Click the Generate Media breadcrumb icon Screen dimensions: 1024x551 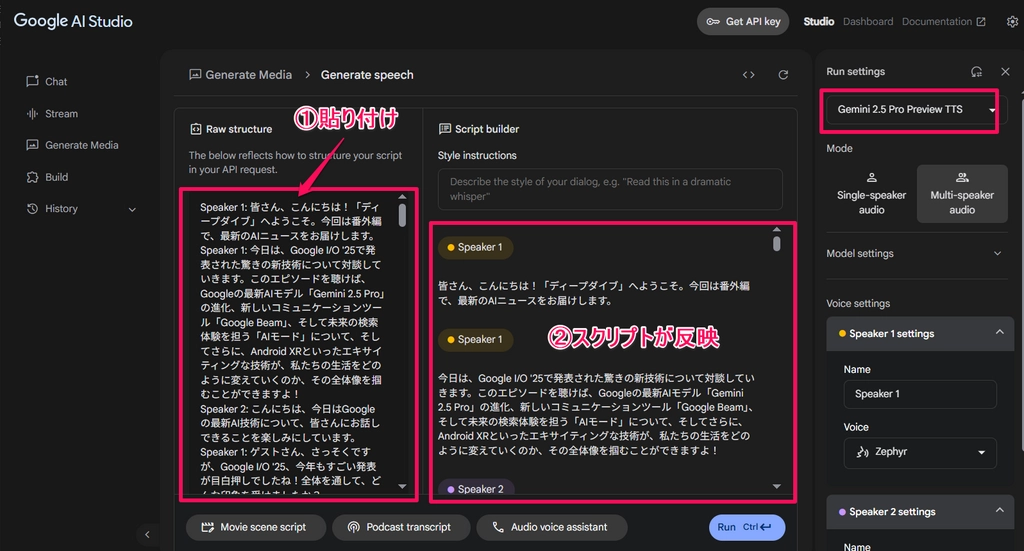(195, 74)
